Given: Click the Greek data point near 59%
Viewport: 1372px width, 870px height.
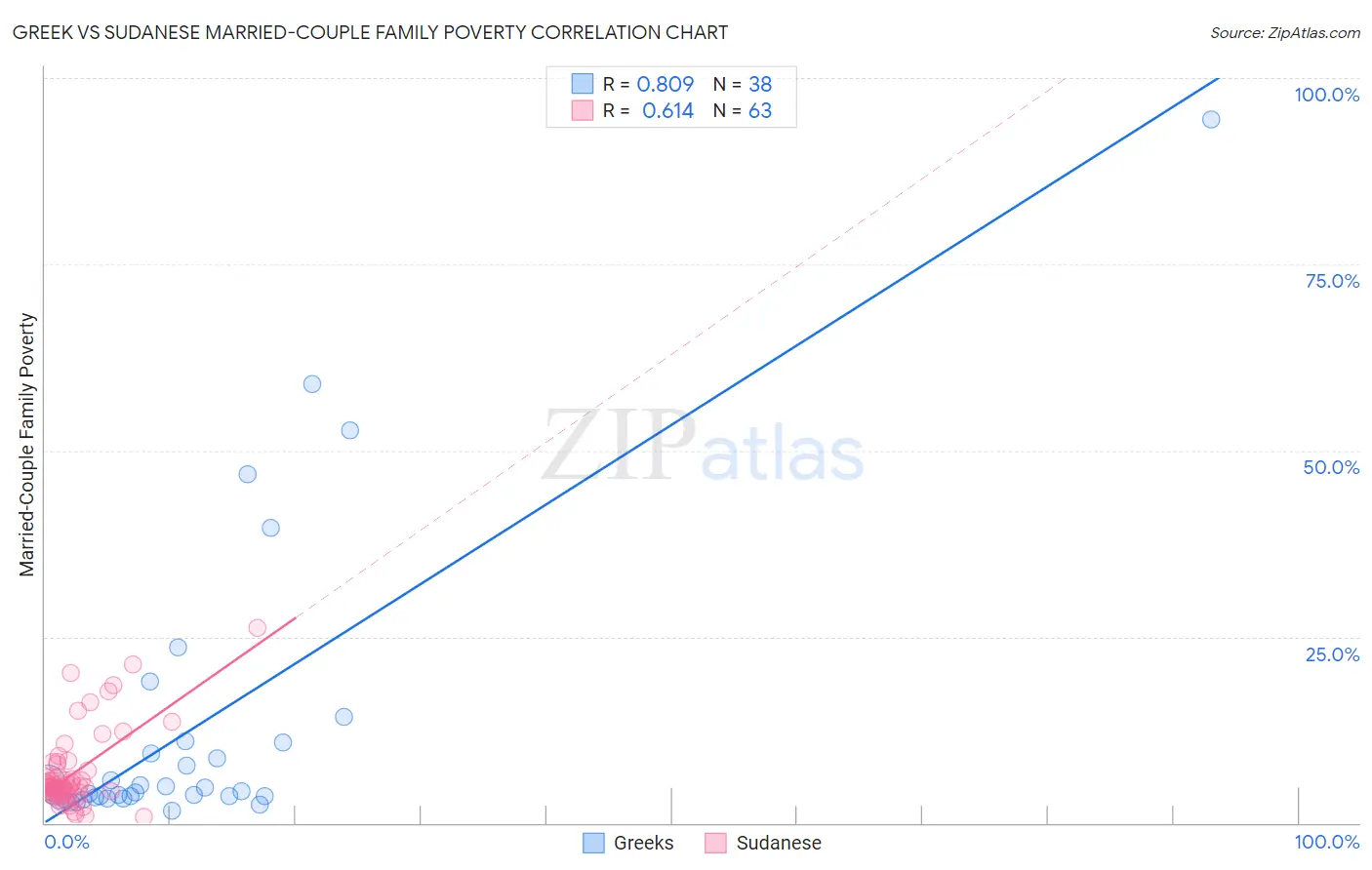Looking at the screenshot, I should point(312,384).
